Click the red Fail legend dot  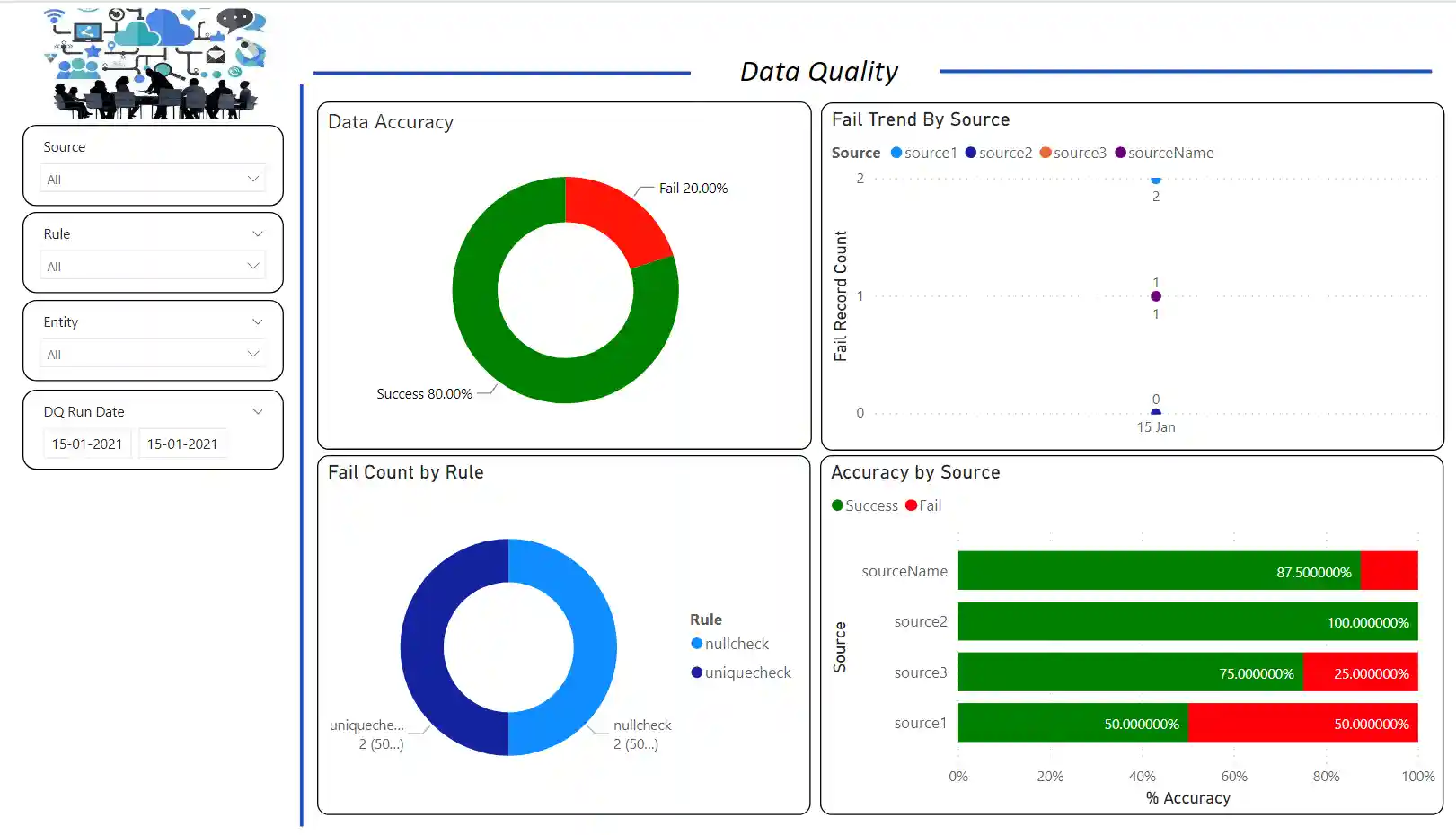911,505
